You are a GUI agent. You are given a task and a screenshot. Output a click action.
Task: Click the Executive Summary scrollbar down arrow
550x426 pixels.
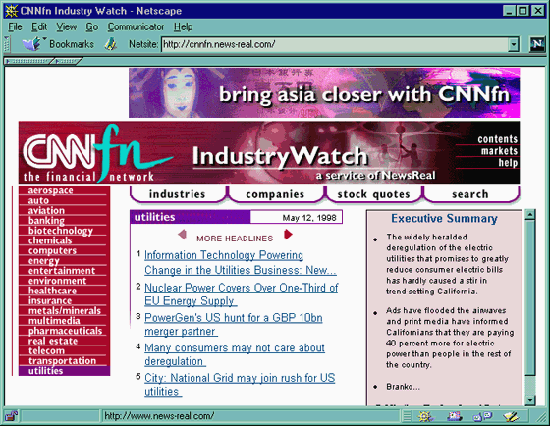pyautogui.click(x=530, y=400)
